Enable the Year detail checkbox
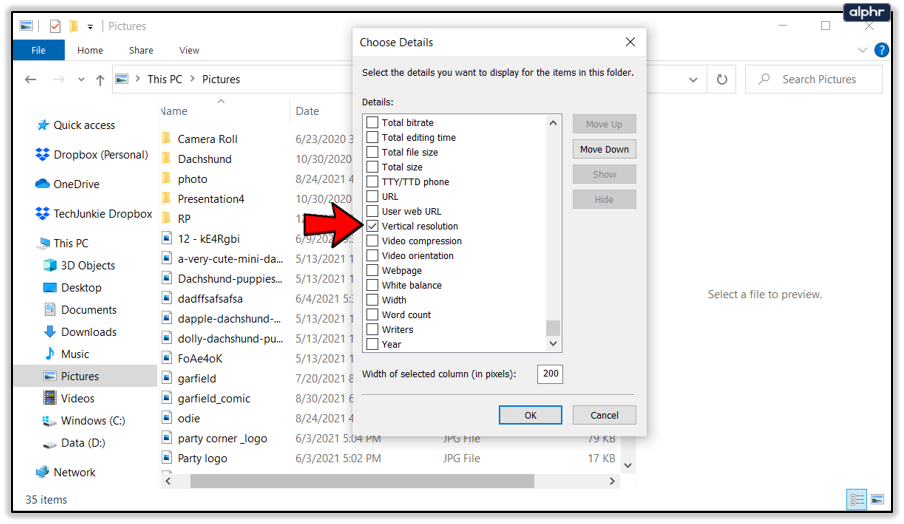The width and height of the screenshot is (904, 524). (372, 344)
